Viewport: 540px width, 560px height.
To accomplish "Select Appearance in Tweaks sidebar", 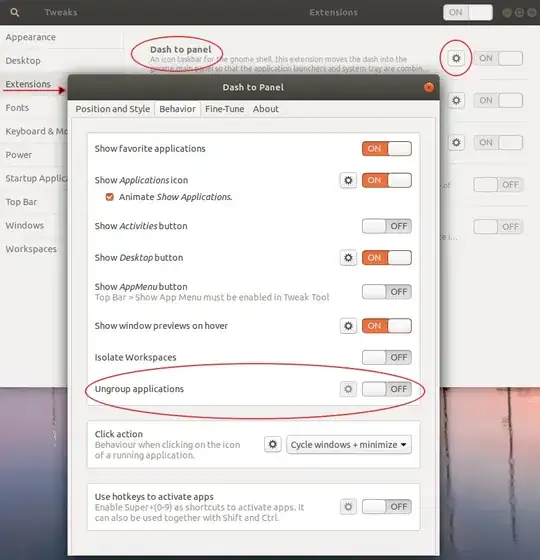I will point(31,37).
